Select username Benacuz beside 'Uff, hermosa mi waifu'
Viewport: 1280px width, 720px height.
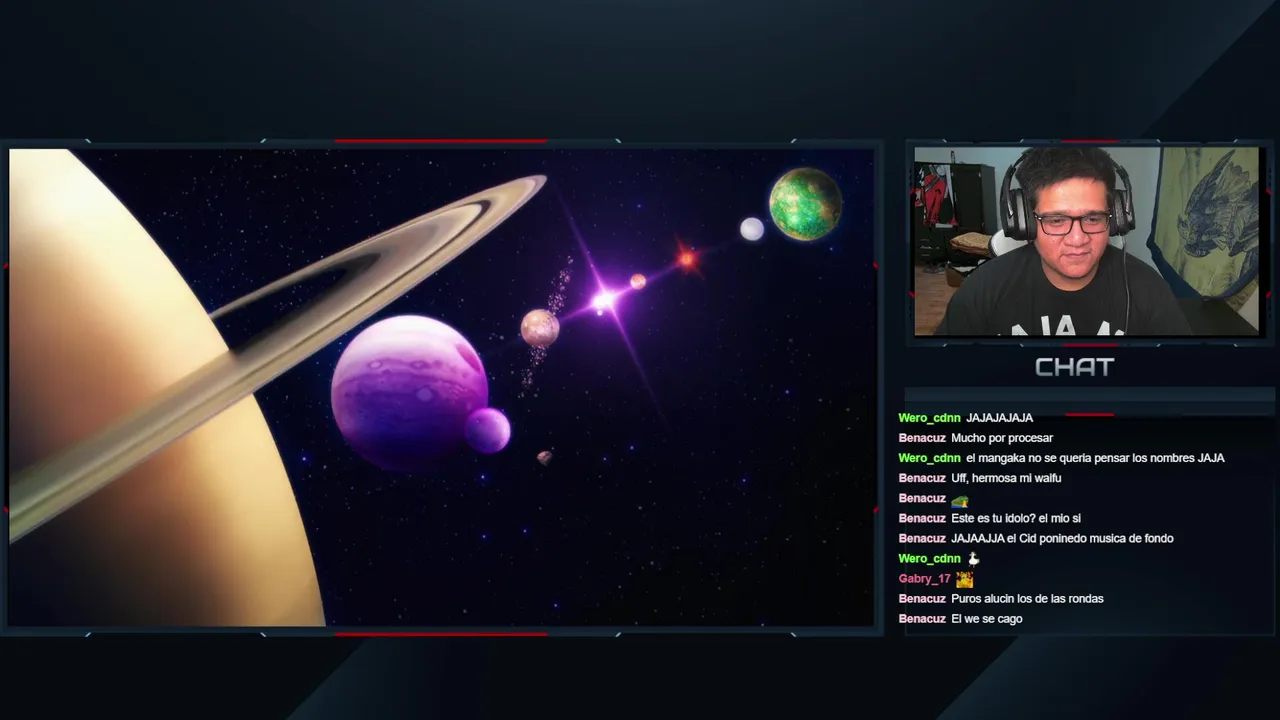pos(922,478)
